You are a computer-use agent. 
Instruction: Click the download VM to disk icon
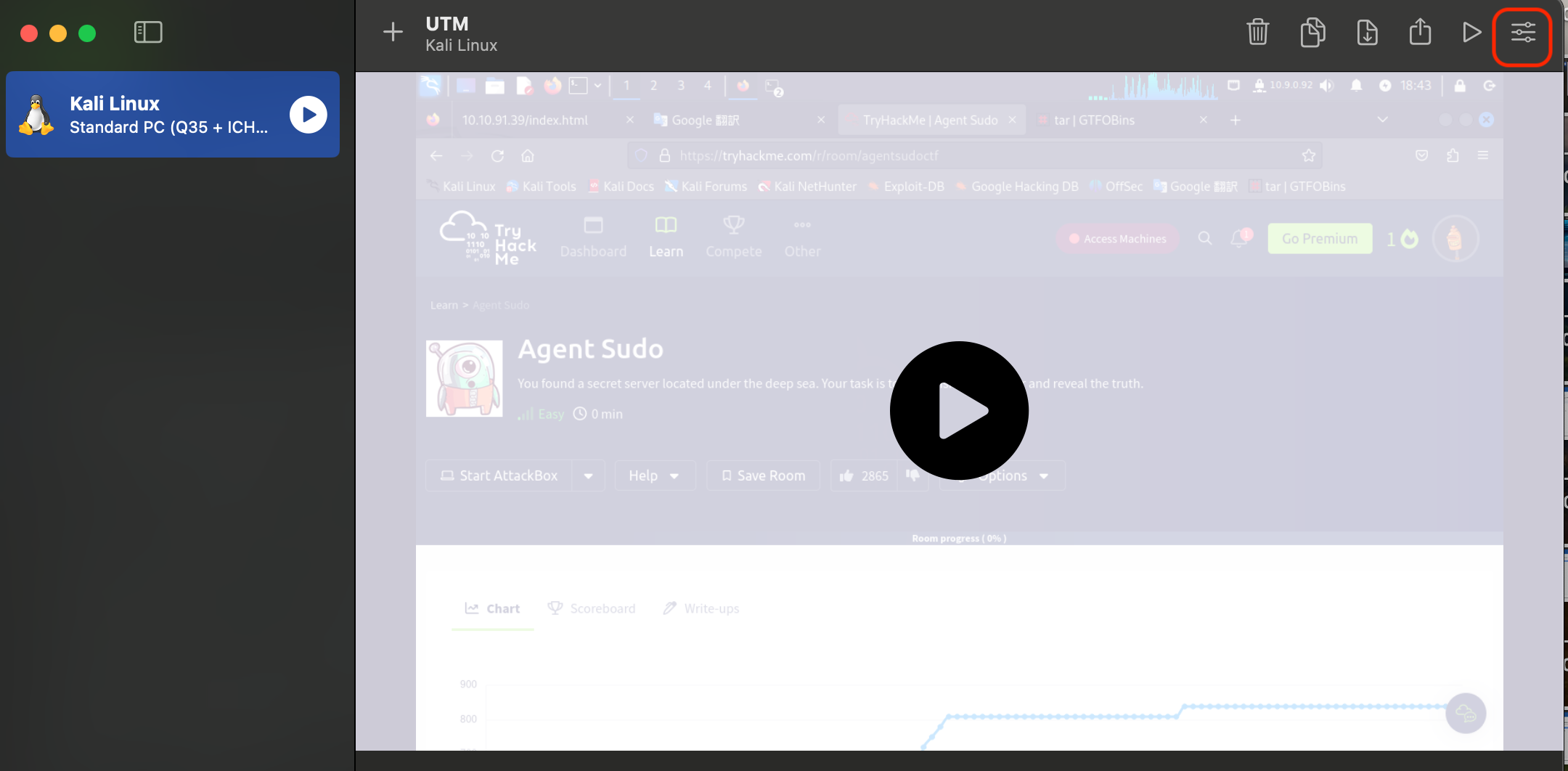pos(1367,33)
